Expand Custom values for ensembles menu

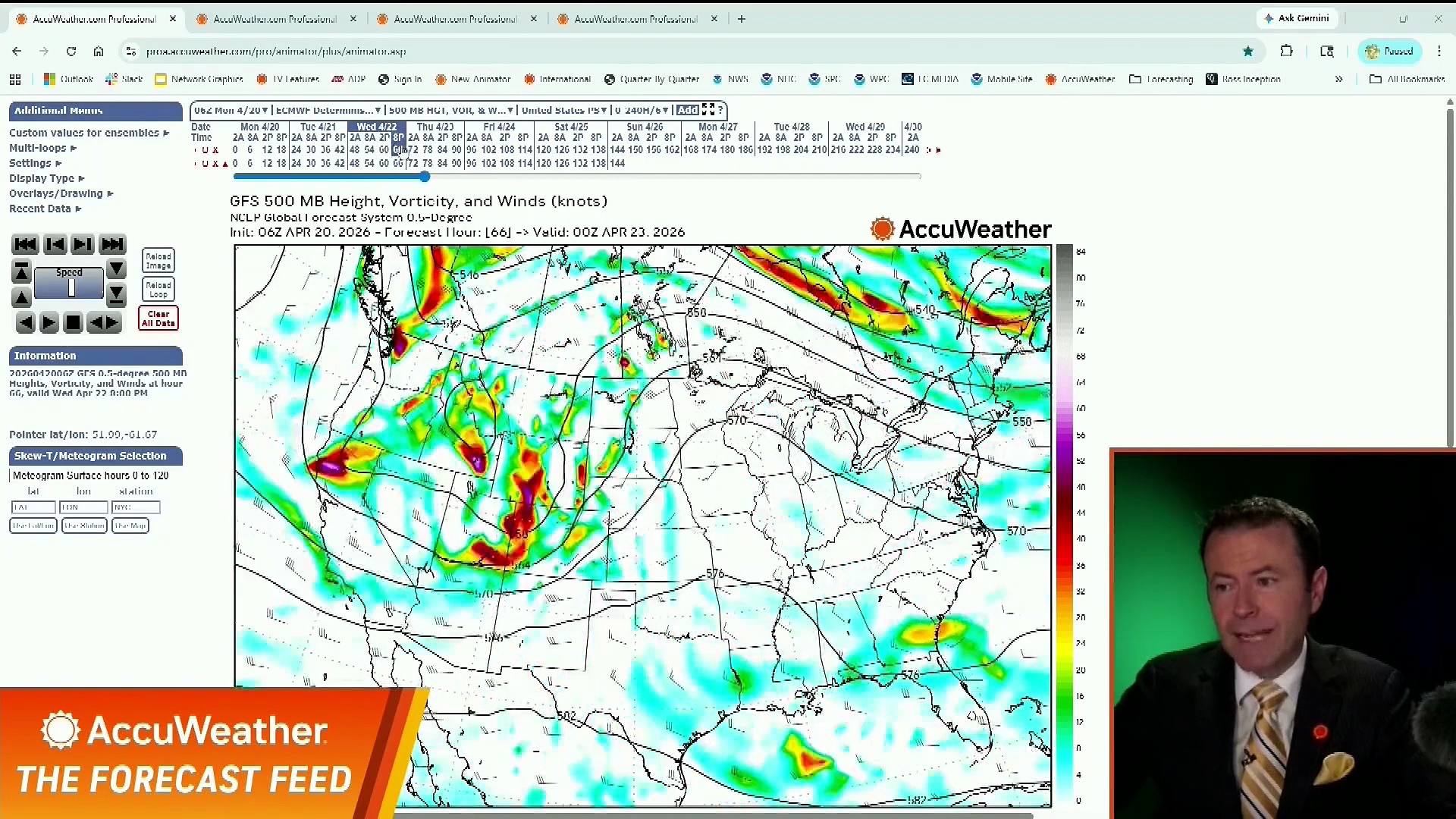click(x=89, y=133)
